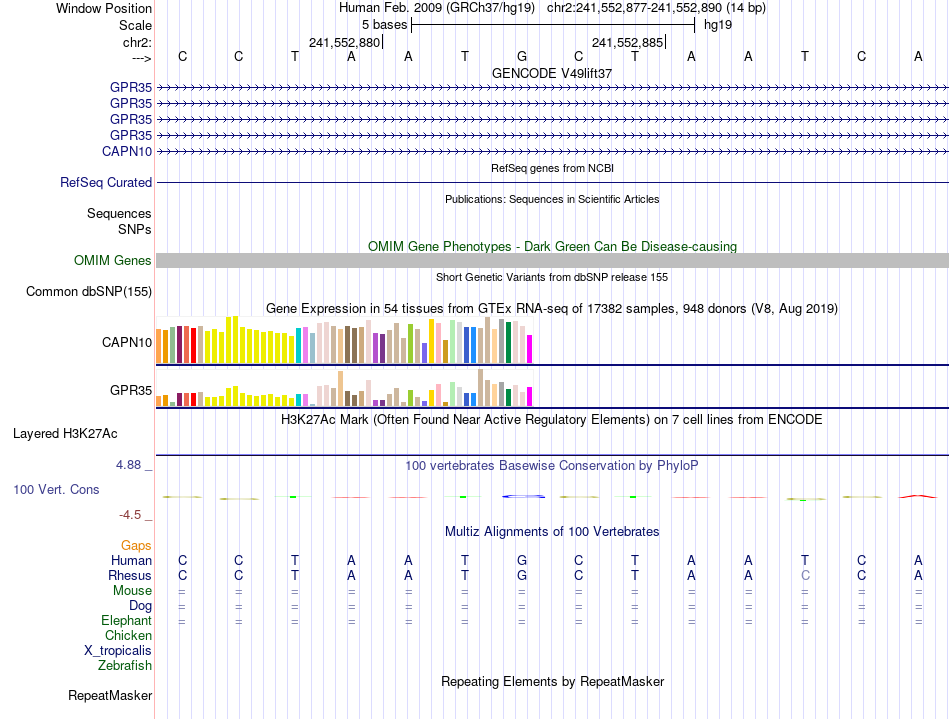Click the Sequences subtrack label
Image resolution: width=950 pixels, height=719 pixels.
point(119,213)
